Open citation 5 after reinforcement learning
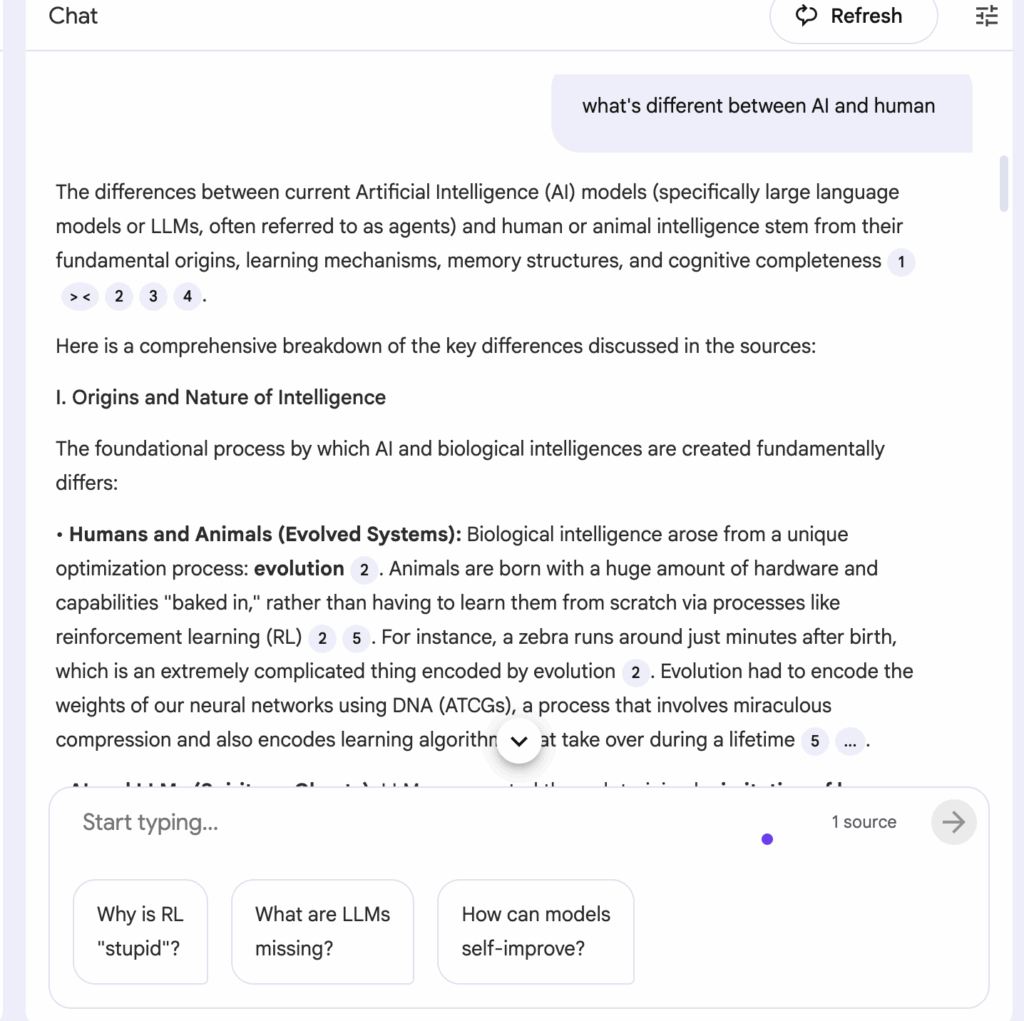 click(x=356, y=637)
